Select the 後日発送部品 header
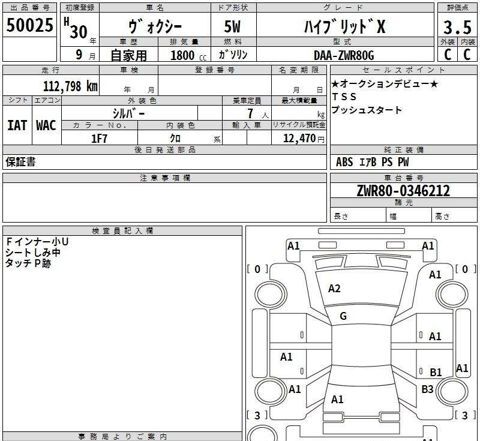This screenshot has height=441, width=480. tap(165, 150)
